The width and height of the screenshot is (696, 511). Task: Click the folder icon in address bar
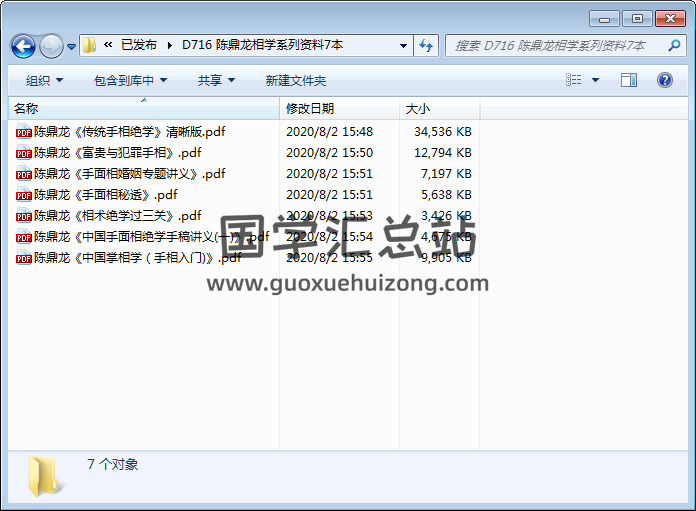click(x=89, y=45)
